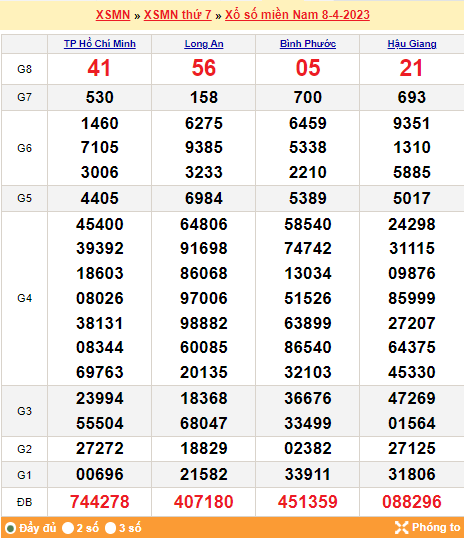Open the Bình Phước column link
The width and height of the screenshot is (464, 540).
point(308,44)
